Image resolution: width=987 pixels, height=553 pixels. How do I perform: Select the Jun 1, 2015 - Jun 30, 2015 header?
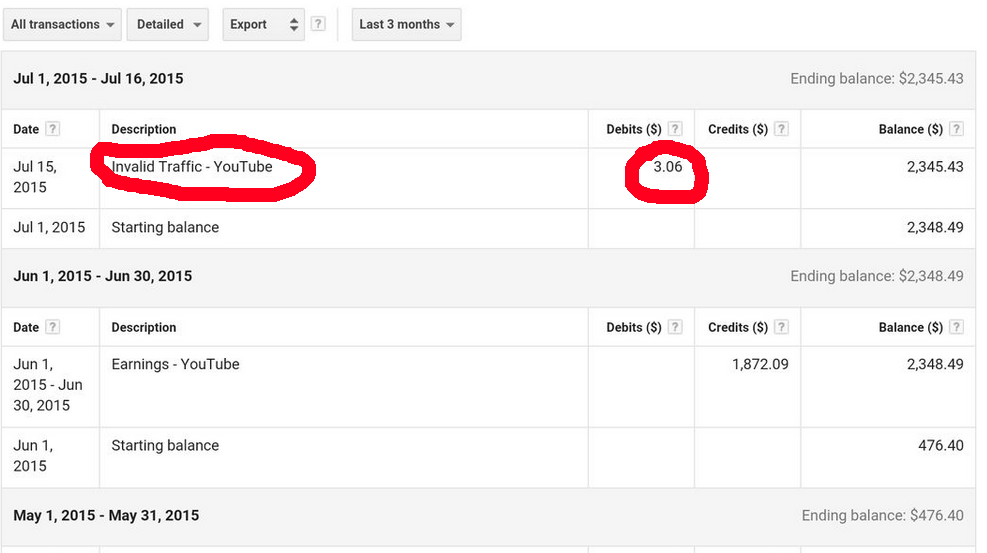(x=102, y=276)
